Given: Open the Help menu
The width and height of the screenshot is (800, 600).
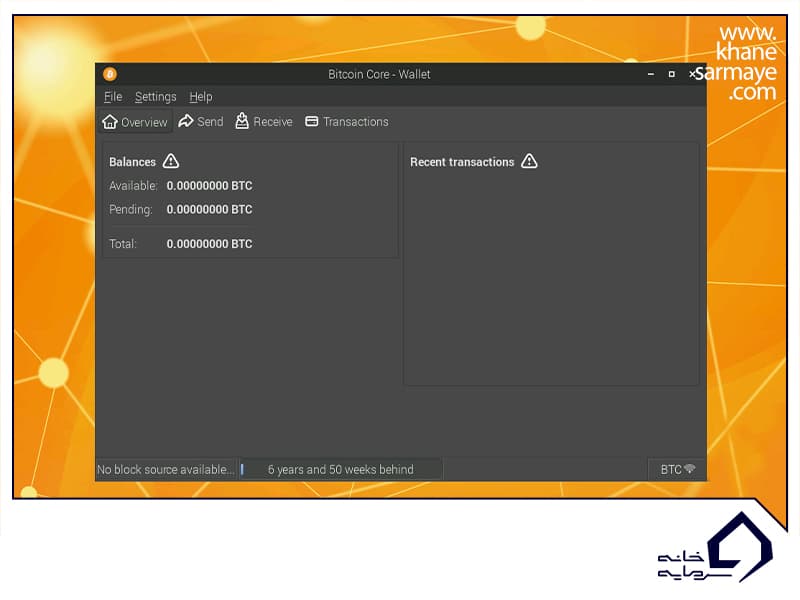Looking at the screenshot, I should click(x=201, y=97).
